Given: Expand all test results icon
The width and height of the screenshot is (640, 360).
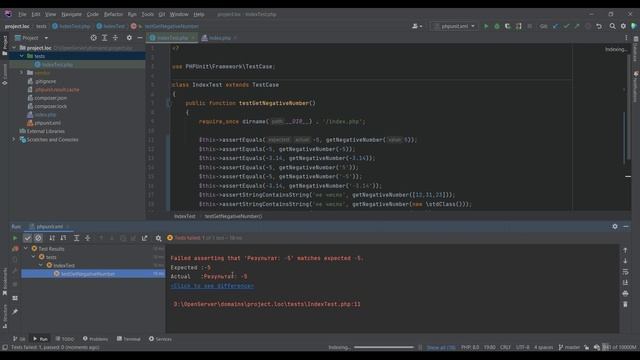Looking at the screenshot, I should tap(76, 238).
